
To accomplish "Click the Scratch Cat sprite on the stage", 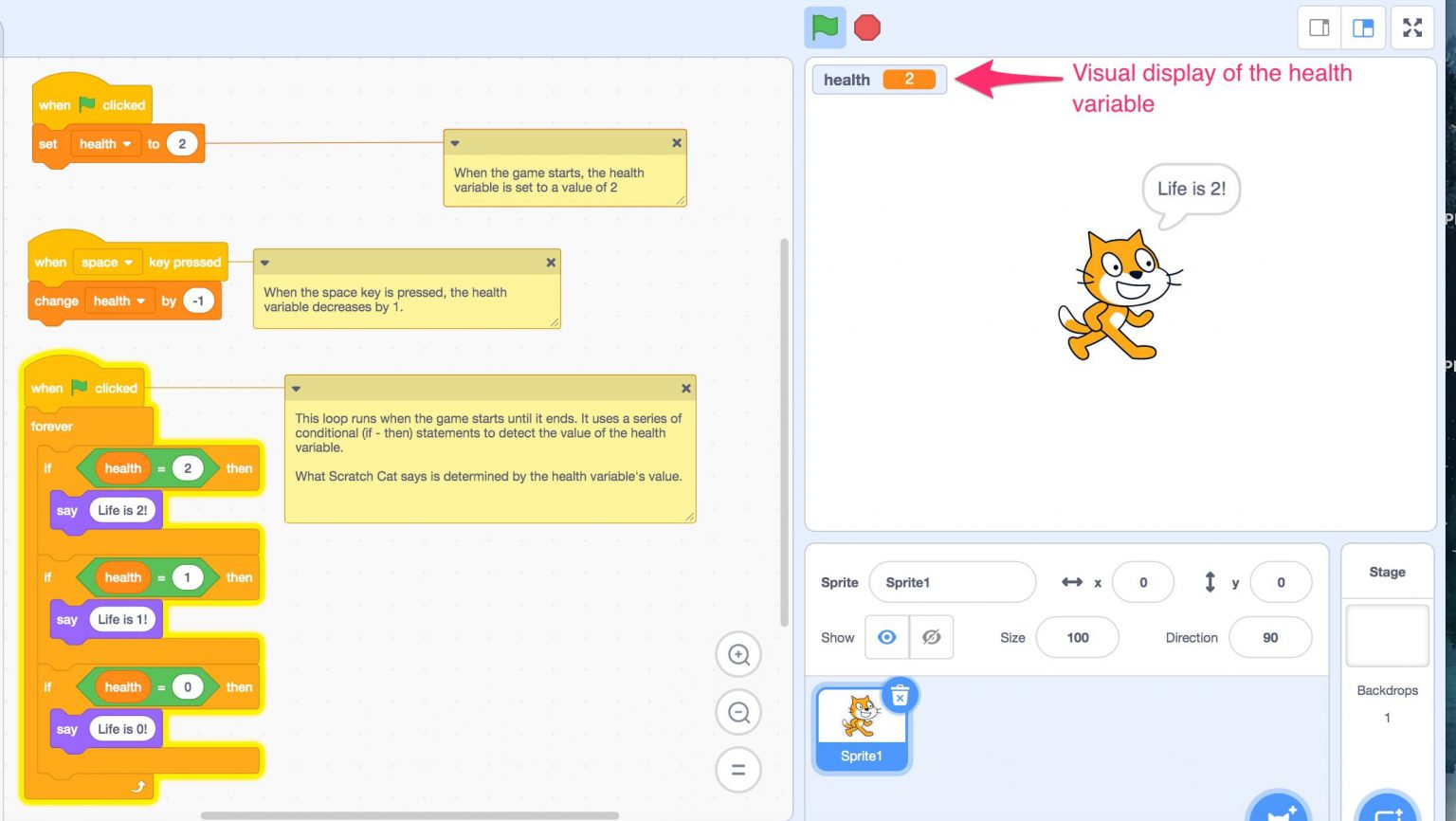I will click(x=1119, y=295).
